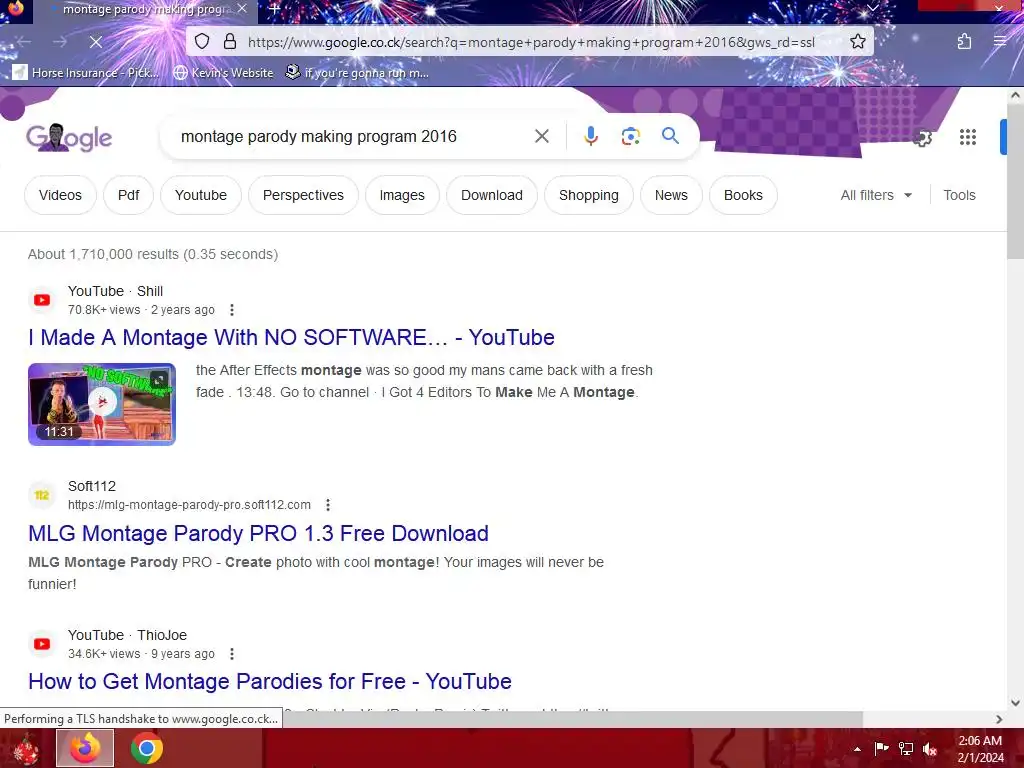
Task: Open the Firefox hamburger application menu
Action: [x=1000, y=42]
